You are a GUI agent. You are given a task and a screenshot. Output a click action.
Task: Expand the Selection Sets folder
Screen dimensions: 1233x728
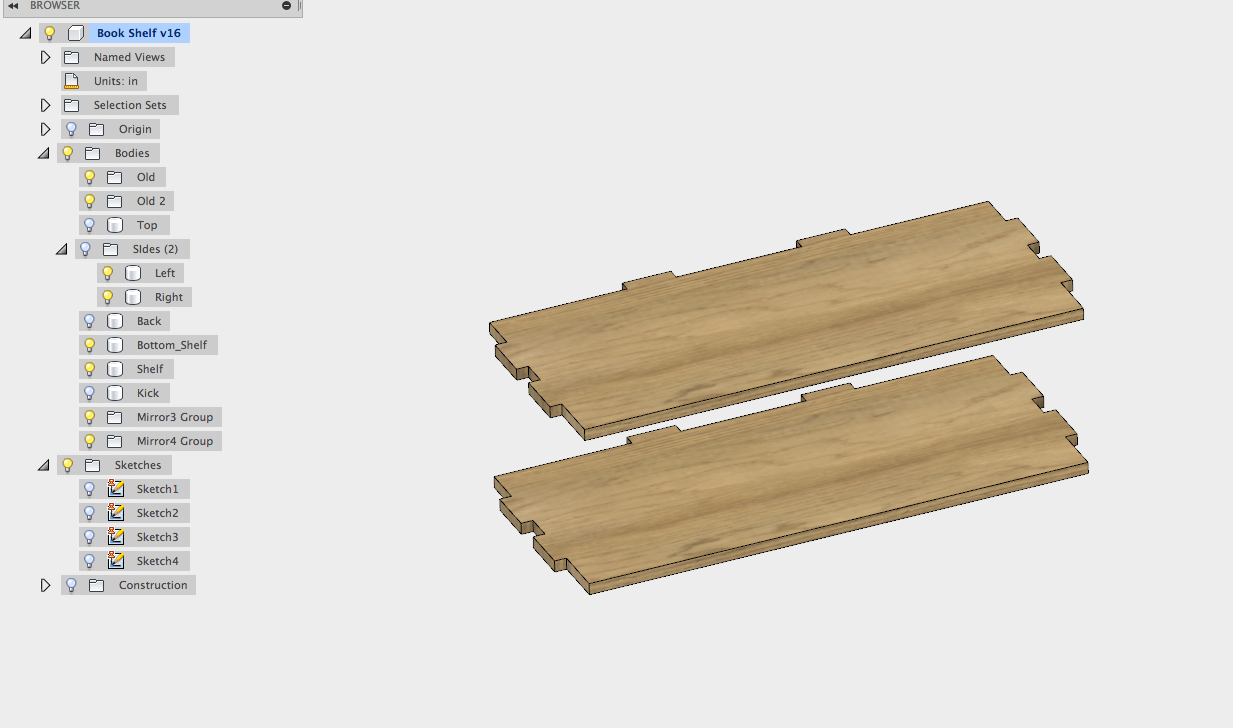pyautogui.click(x=45, y=105)
